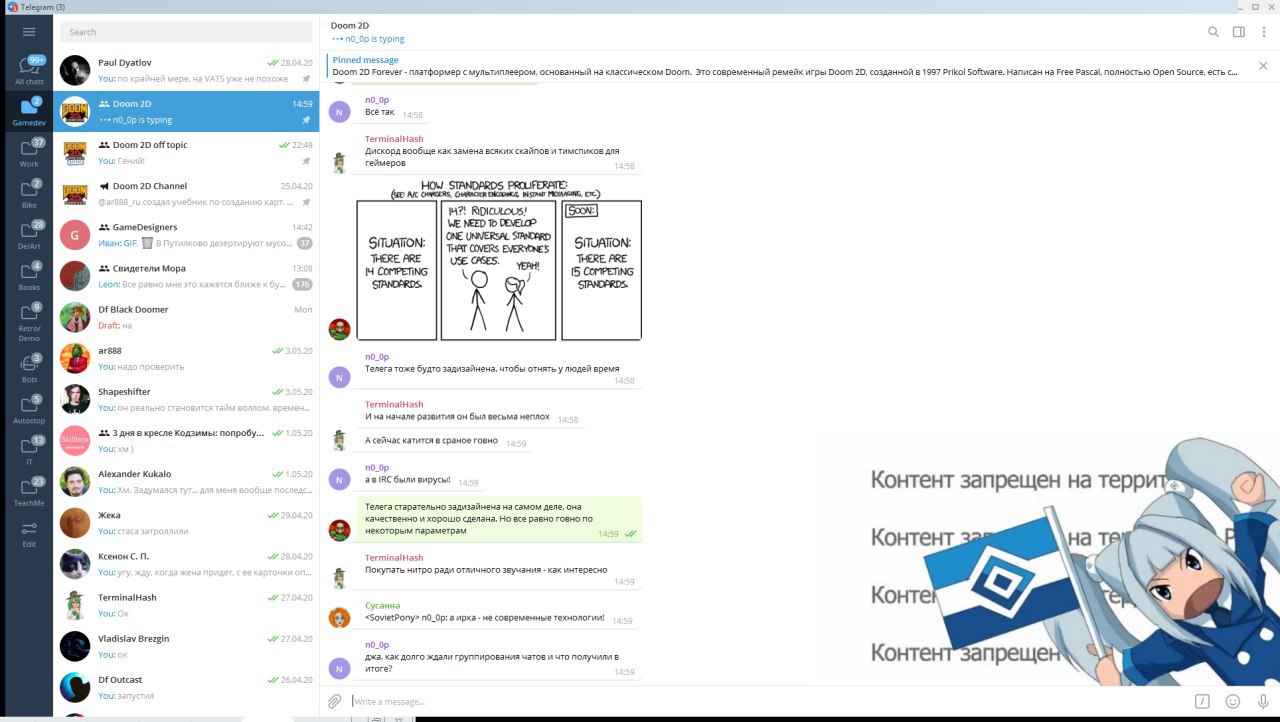Image resolution: width=1280 pixels, height=722 pixels.
Task: Open the Work chat folder
Action: click(x=29, y=153)
